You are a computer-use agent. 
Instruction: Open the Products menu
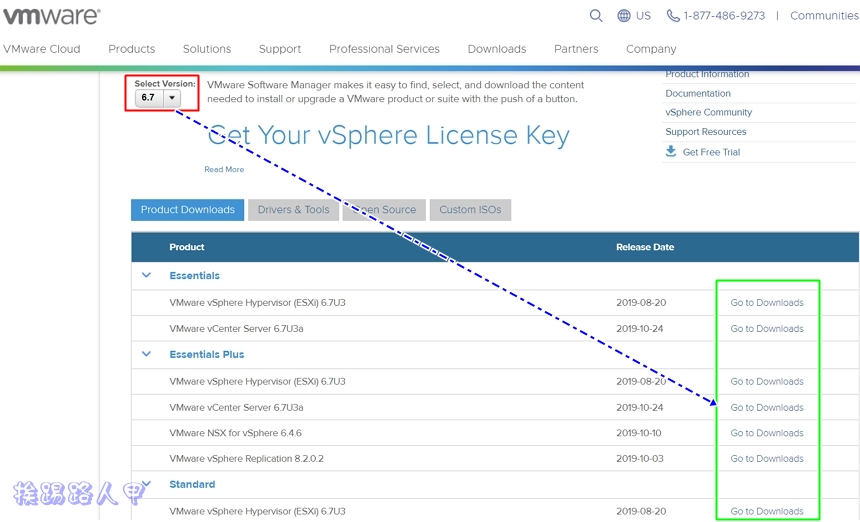click(x=132, y=49)
